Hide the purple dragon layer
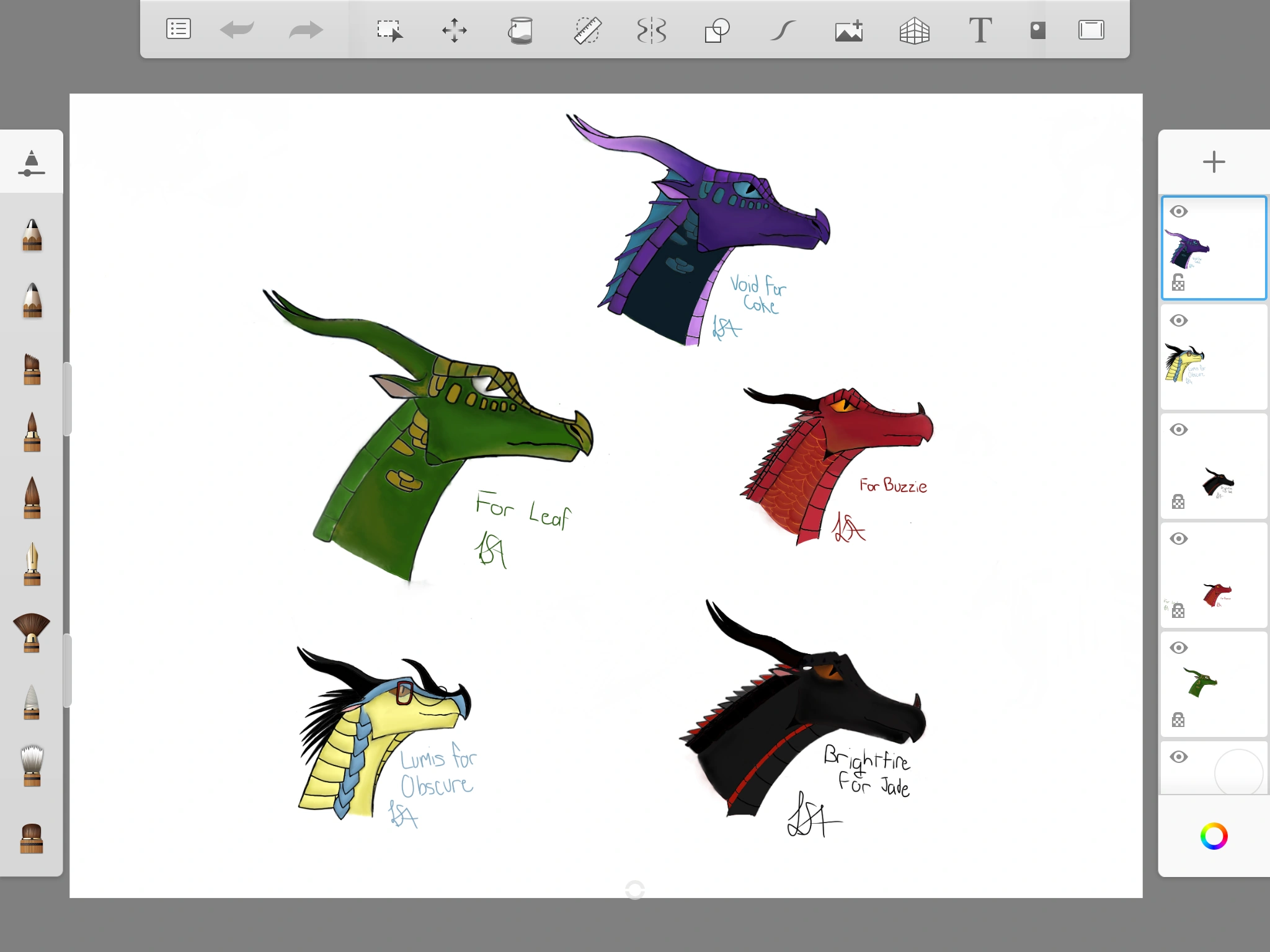 click(x=1179, y=211)
